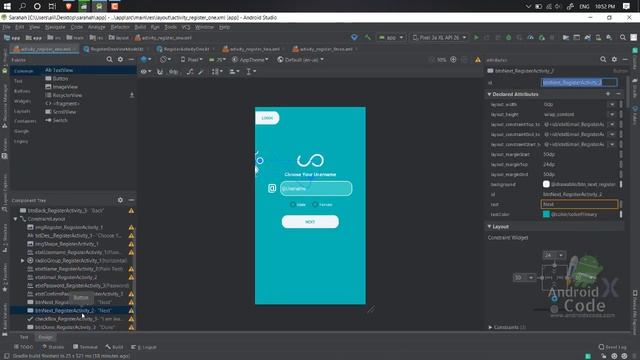Select the Male radio button in preview

point(293,204)
